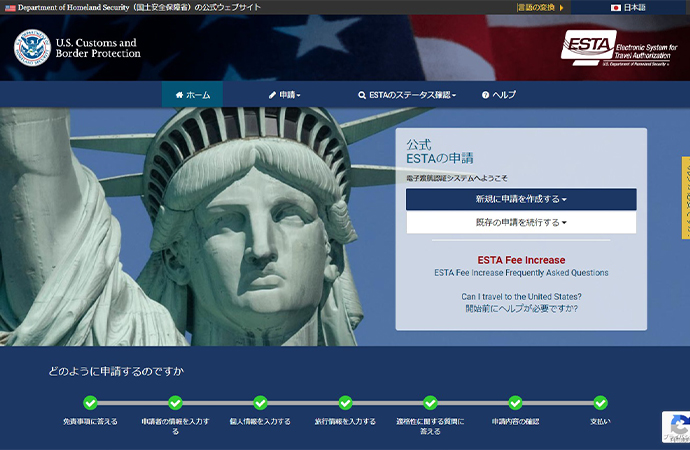Click the yellow feedback tab on right edge
The image size is (690, 450).
[686, 198]
